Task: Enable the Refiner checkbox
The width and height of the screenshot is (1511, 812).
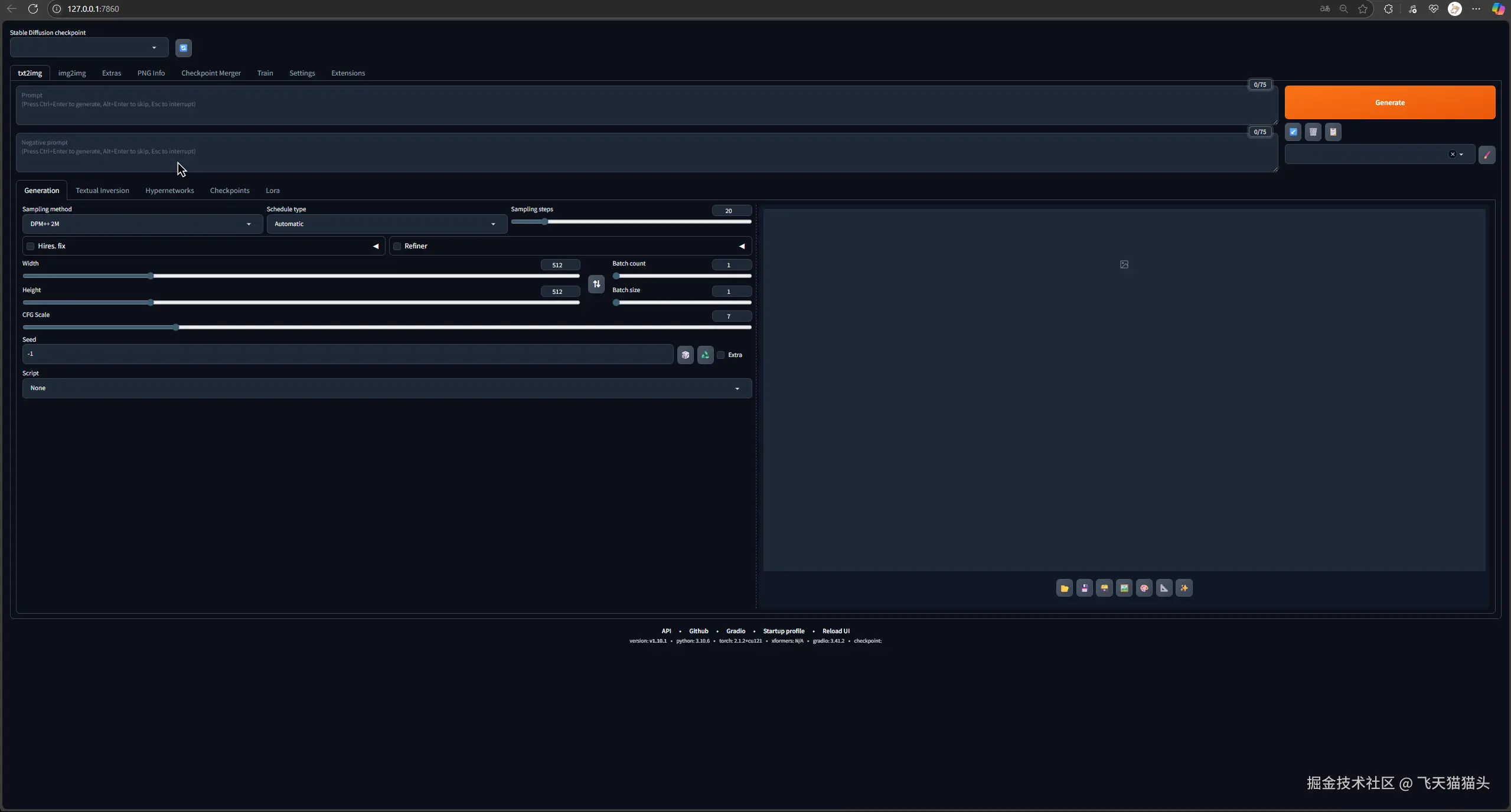Action: (x=397, y=246)
